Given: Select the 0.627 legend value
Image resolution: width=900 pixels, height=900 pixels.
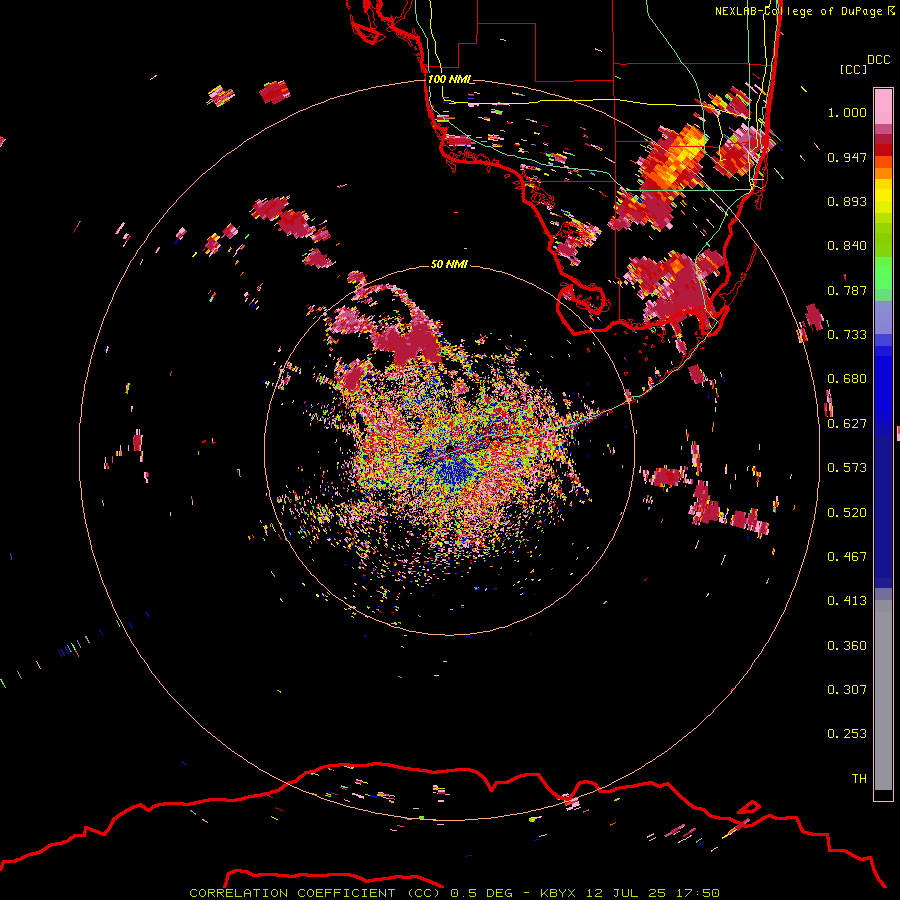Looking at the screenshot, I should (847, 424).
